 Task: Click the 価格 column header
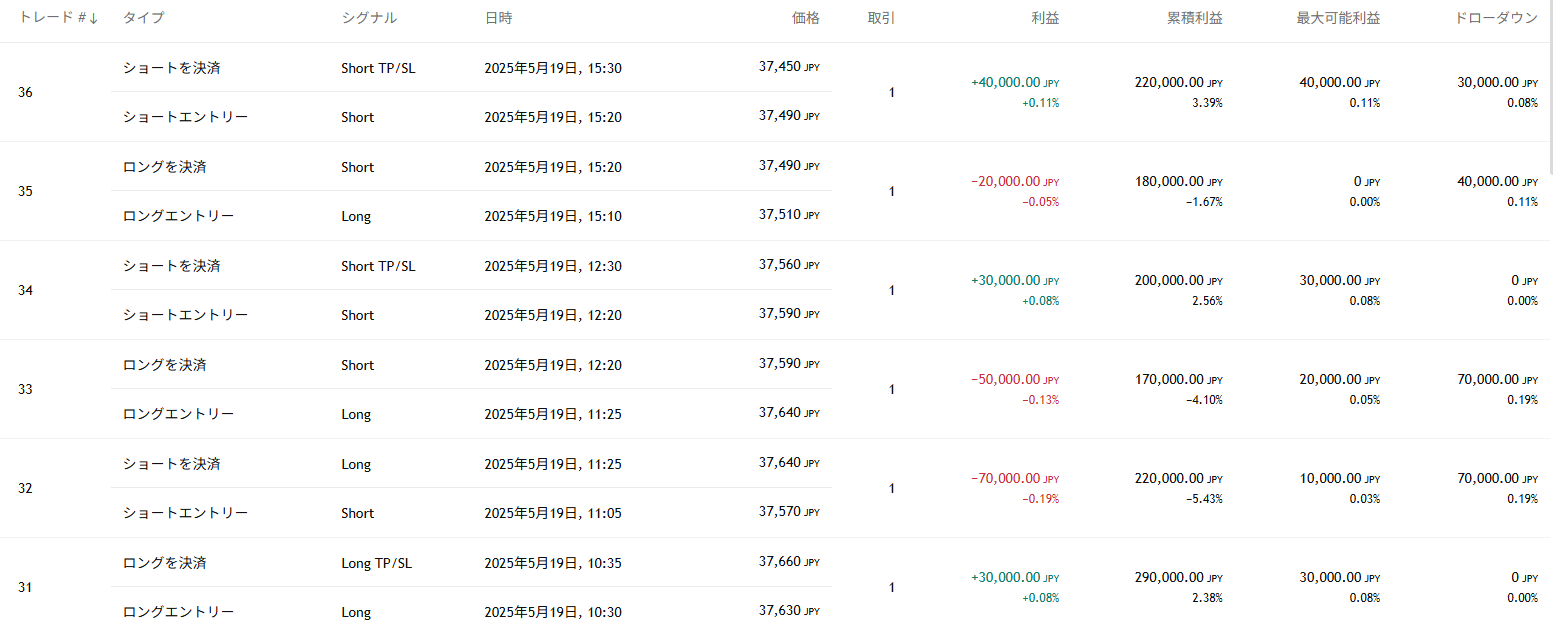coord(805,18)
